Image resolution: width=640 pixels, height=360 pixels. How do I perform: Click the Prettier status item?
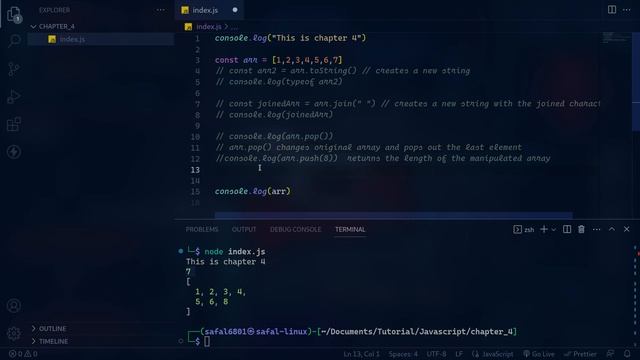point(580,354)
